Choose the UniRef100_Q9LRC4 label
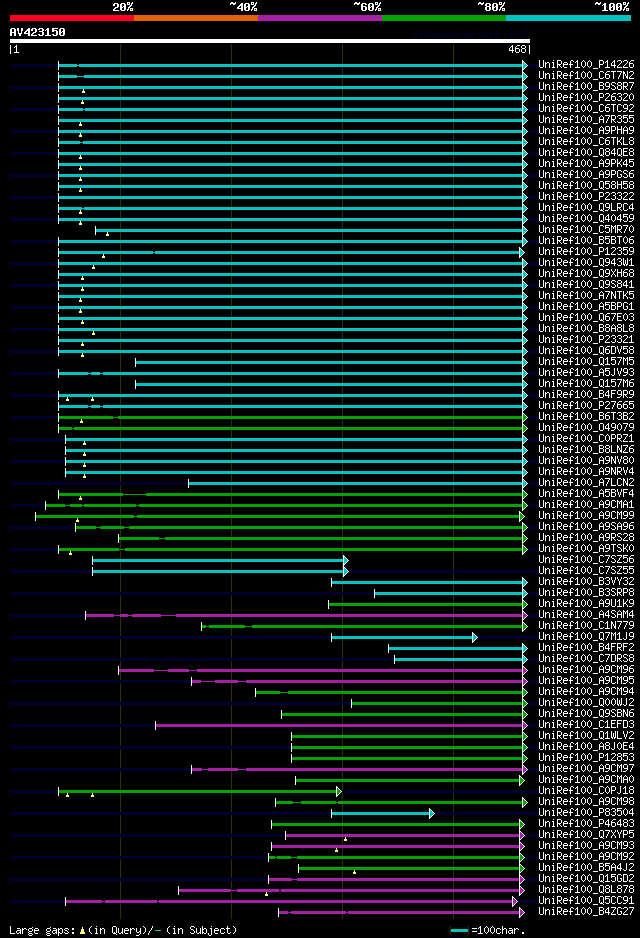This screenshot has width=640, height=938. point(586,208)
